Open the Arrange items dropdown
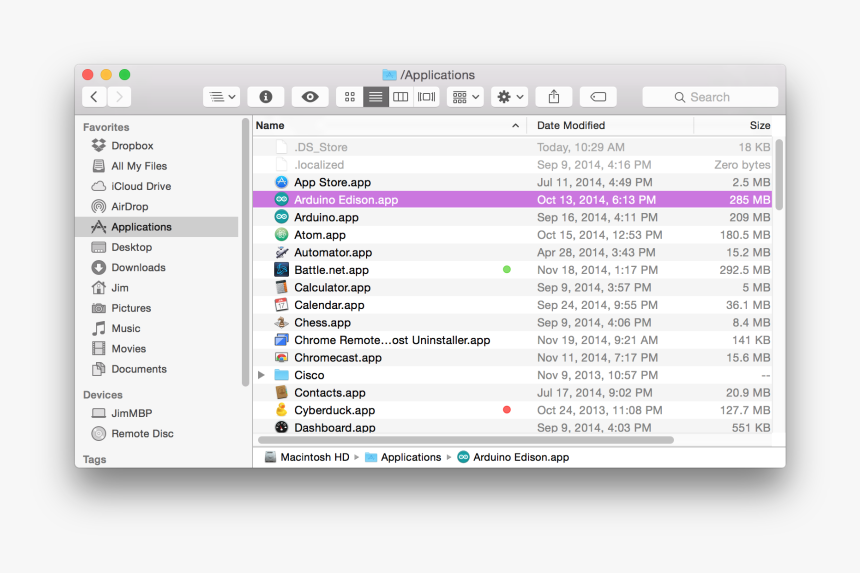The height and width of the screenshot is (573, 860). pyautogui.click(x=465, y=97)
